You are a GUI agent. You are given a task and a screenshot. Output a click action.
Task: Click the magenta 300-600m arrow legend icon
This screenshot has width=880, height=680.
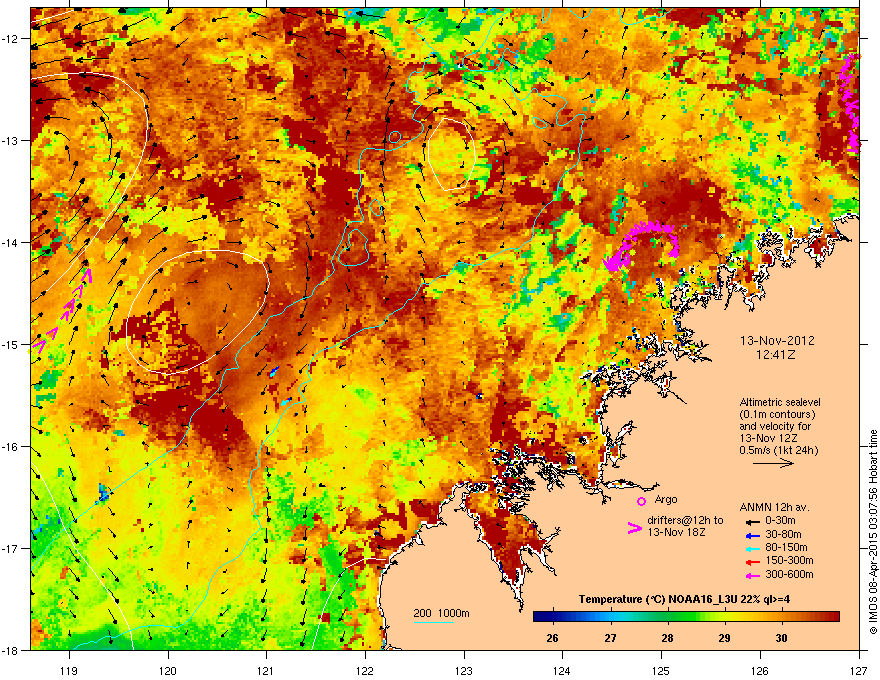click(x=753, y=575)
